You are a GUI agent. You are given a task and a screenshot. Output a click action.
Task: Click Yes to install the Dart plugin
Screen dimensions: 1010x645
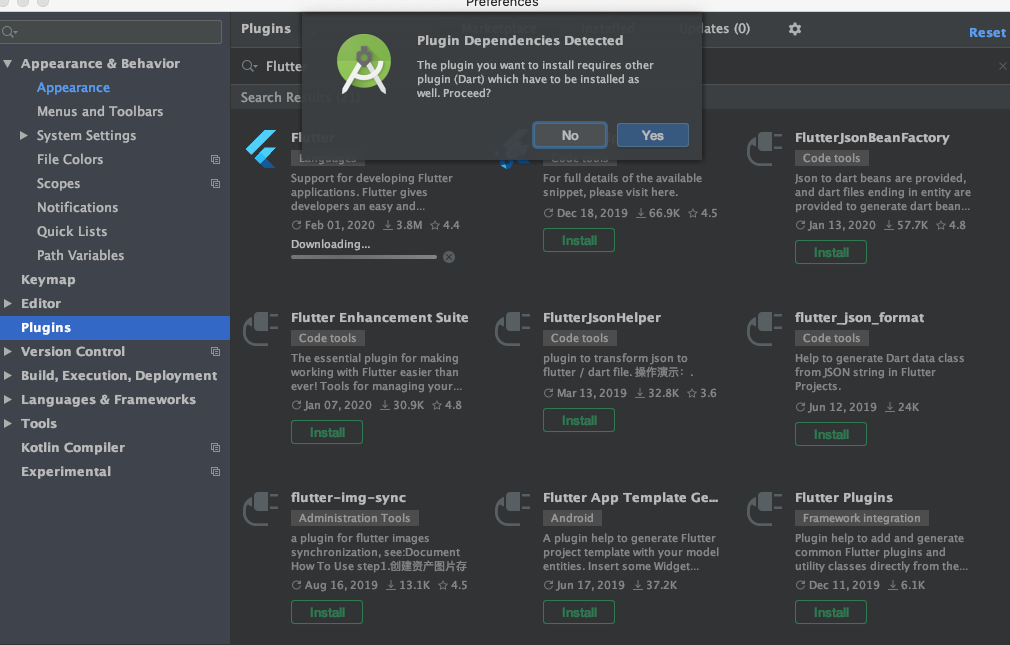653,135
